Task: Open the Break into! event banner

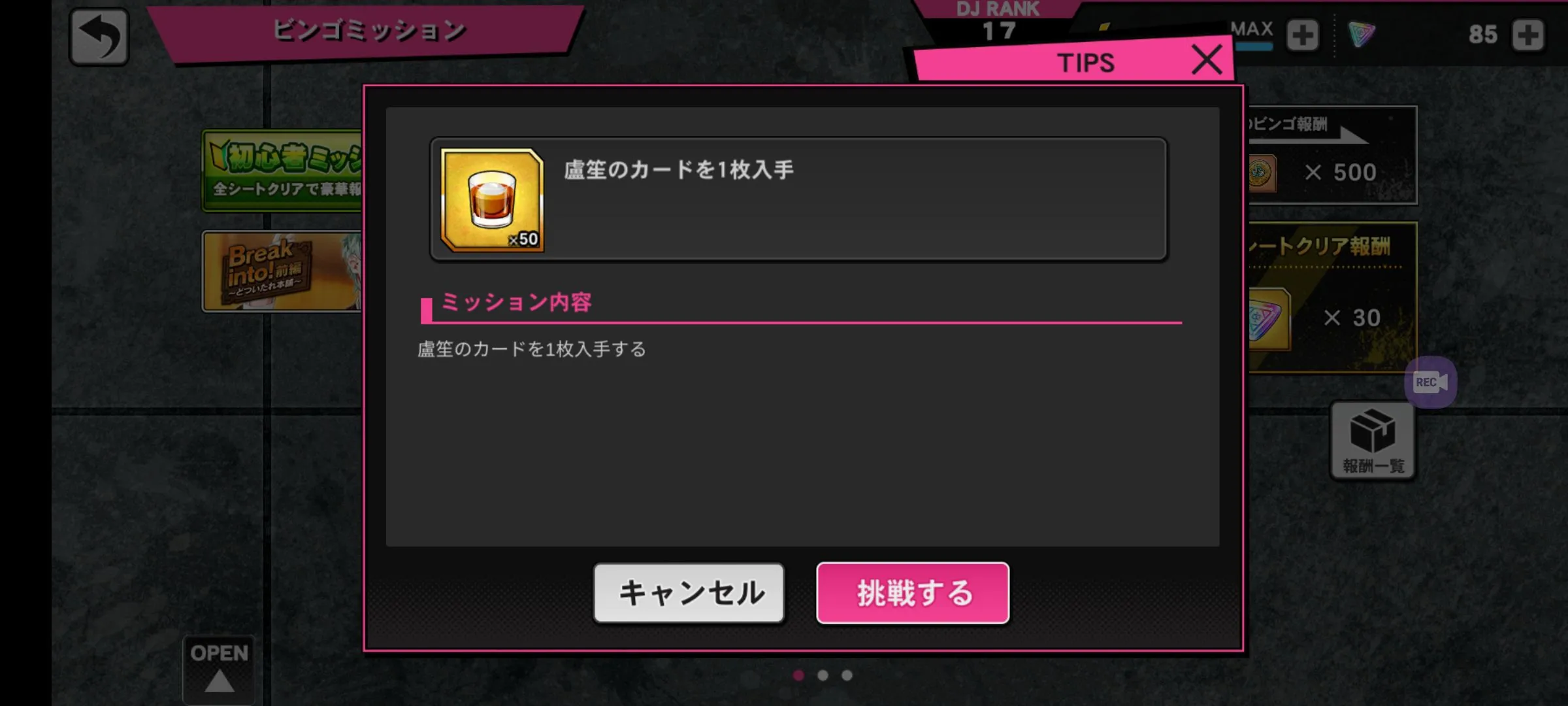Action: click(282, 271)
